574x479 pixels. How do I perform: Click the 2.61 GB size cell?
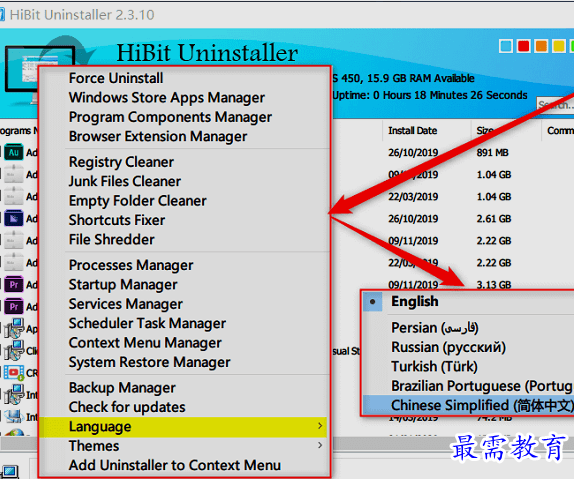pyautogui.click(x=494, y=219)
